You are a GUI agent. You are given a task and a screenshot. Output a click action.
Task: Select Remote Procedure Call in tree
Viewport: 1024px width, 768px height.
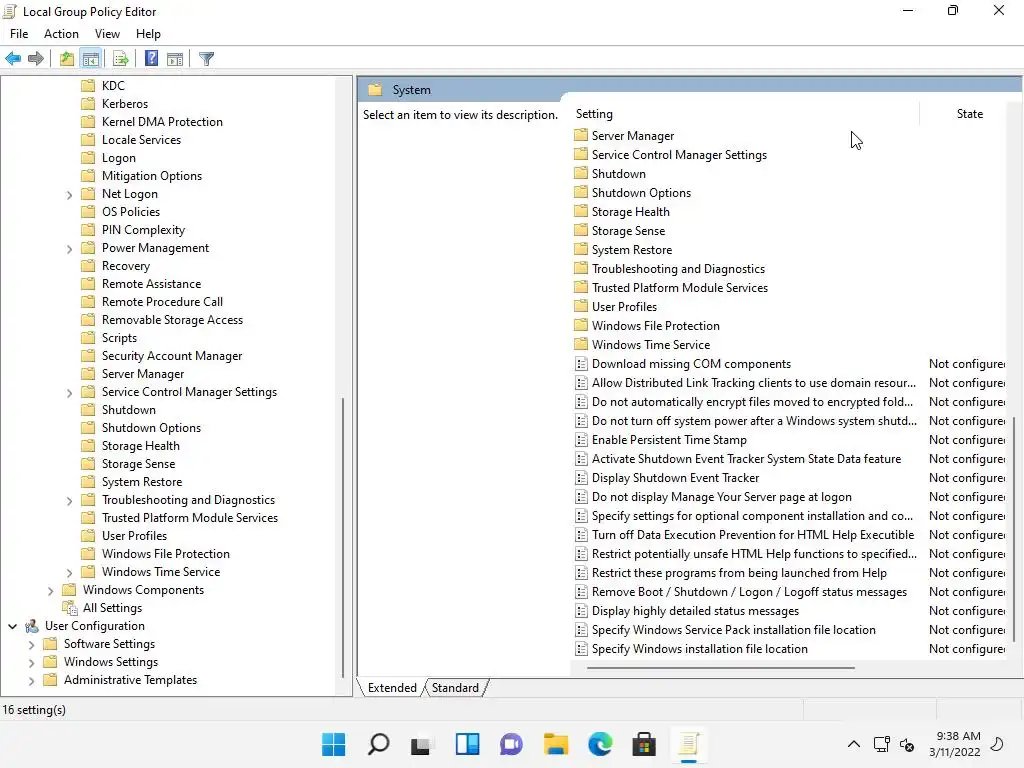pos(162,302)
